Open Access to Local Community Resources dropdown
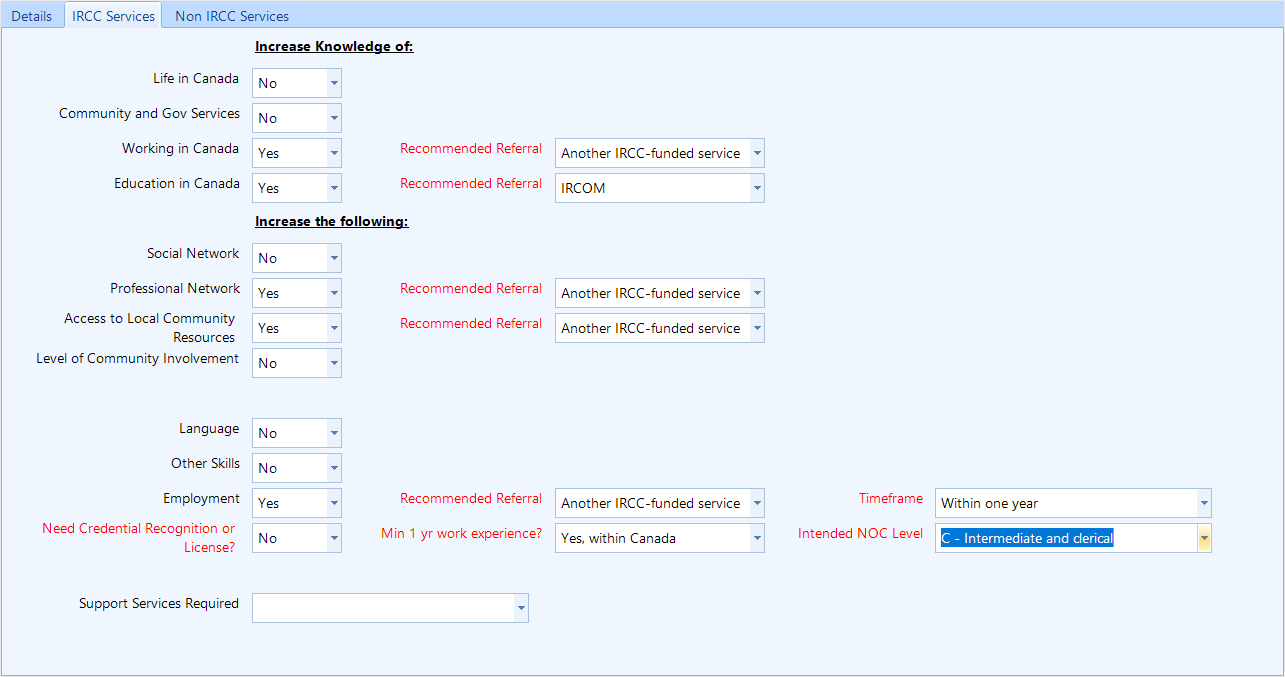 [334, 328]
